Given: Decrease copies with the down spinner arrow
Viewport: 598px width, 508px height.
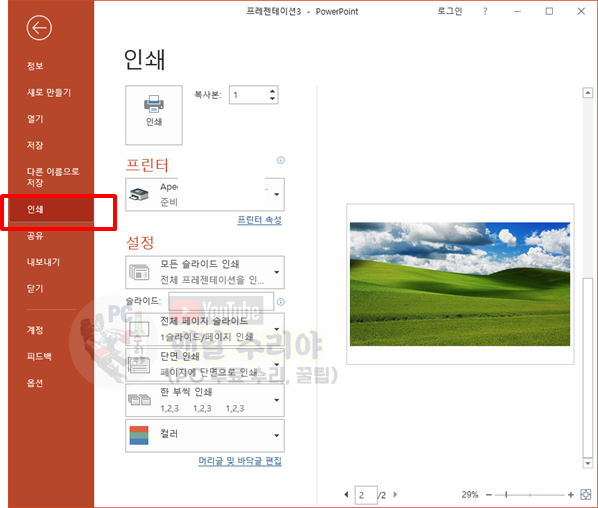Looking at the screenshot, I should pos(272,98).
